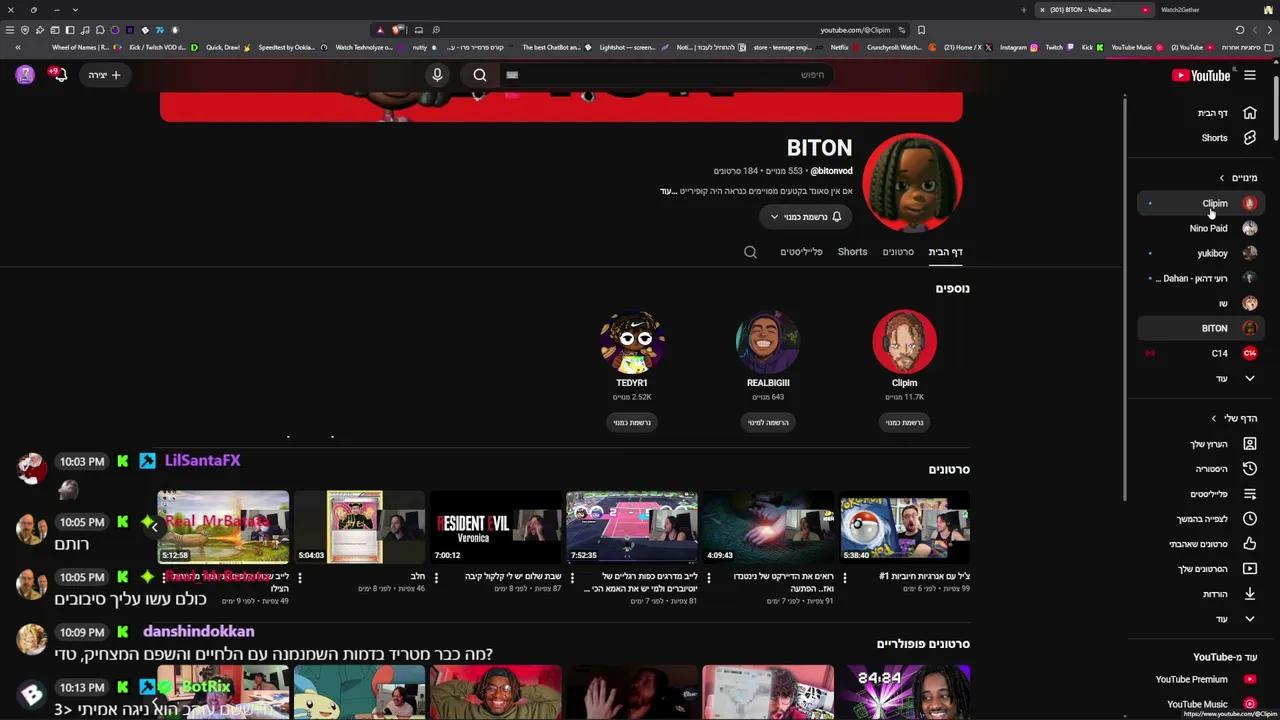Start a voice search with the microphone

437,75
